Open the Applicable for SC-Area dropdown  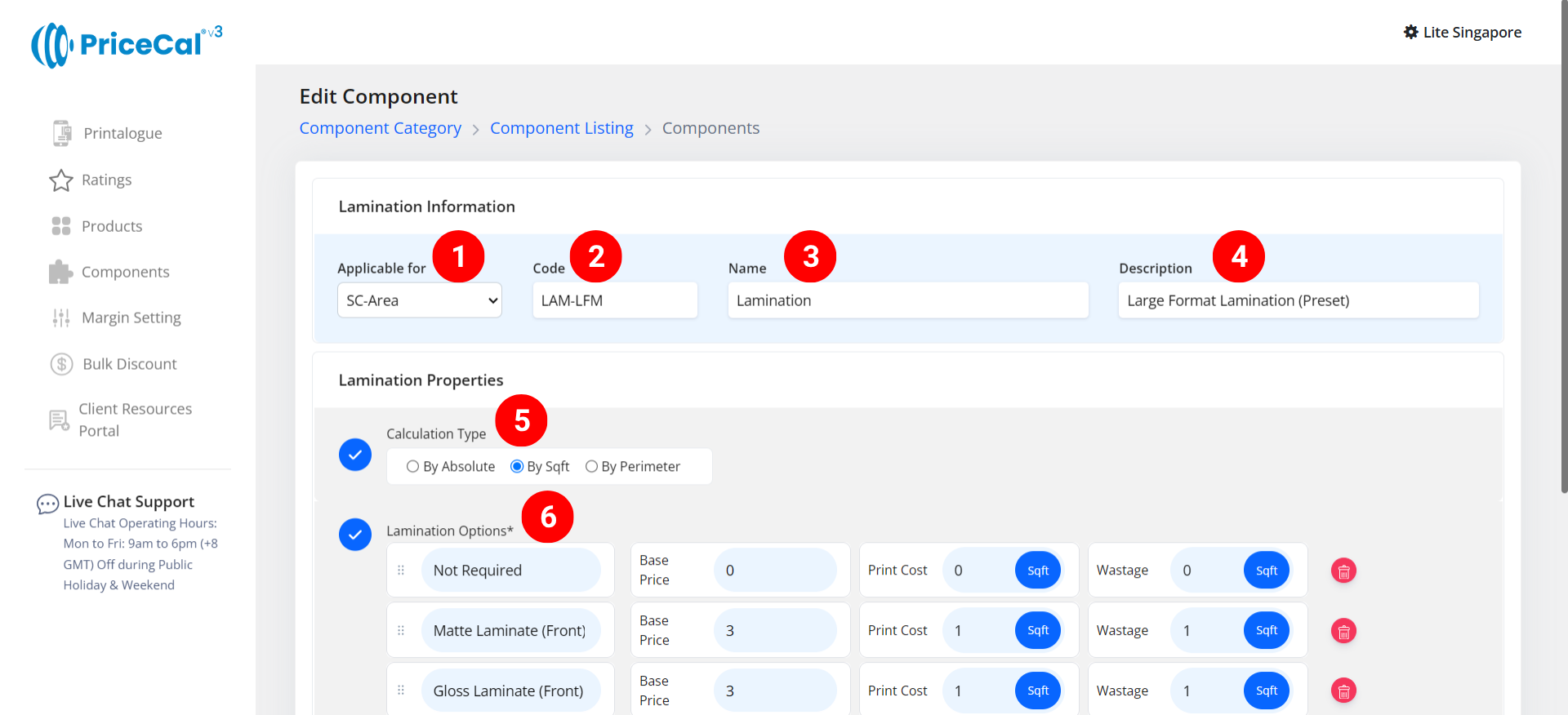coord(419,300)
